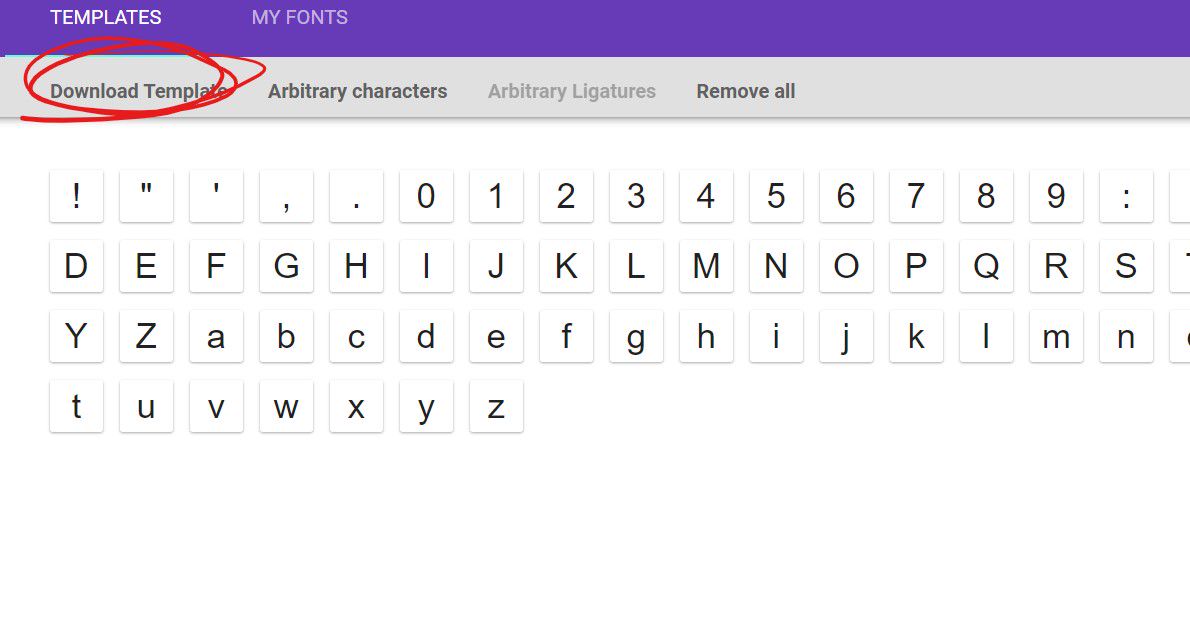The height and width of the screenshot is (636, 1190).
Task: Choose the lowercase c tile
Action: click(x=356, y=336)
